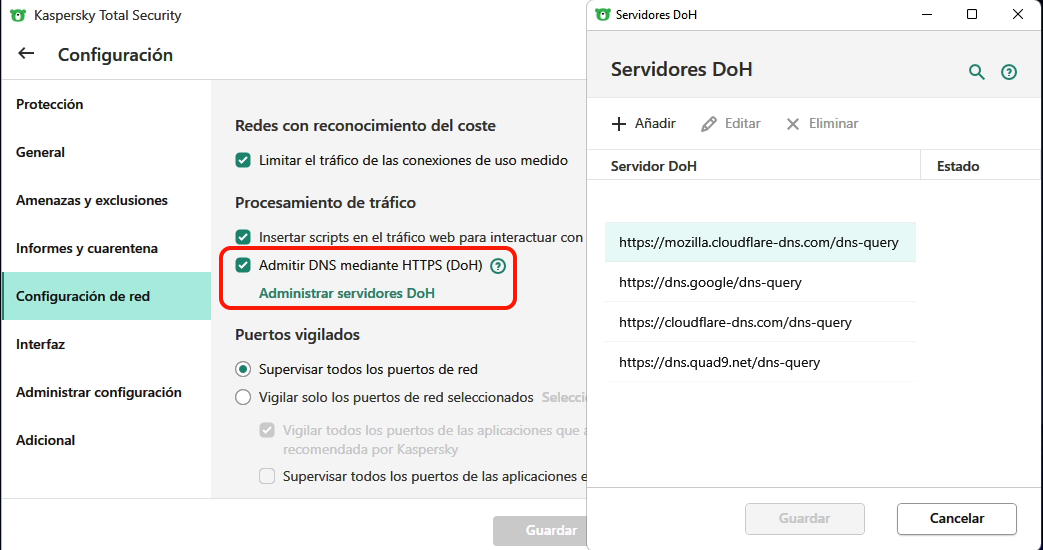The image size is (1043, 550).
Task: Open Administrar configuración section
Action: point(106,392)
